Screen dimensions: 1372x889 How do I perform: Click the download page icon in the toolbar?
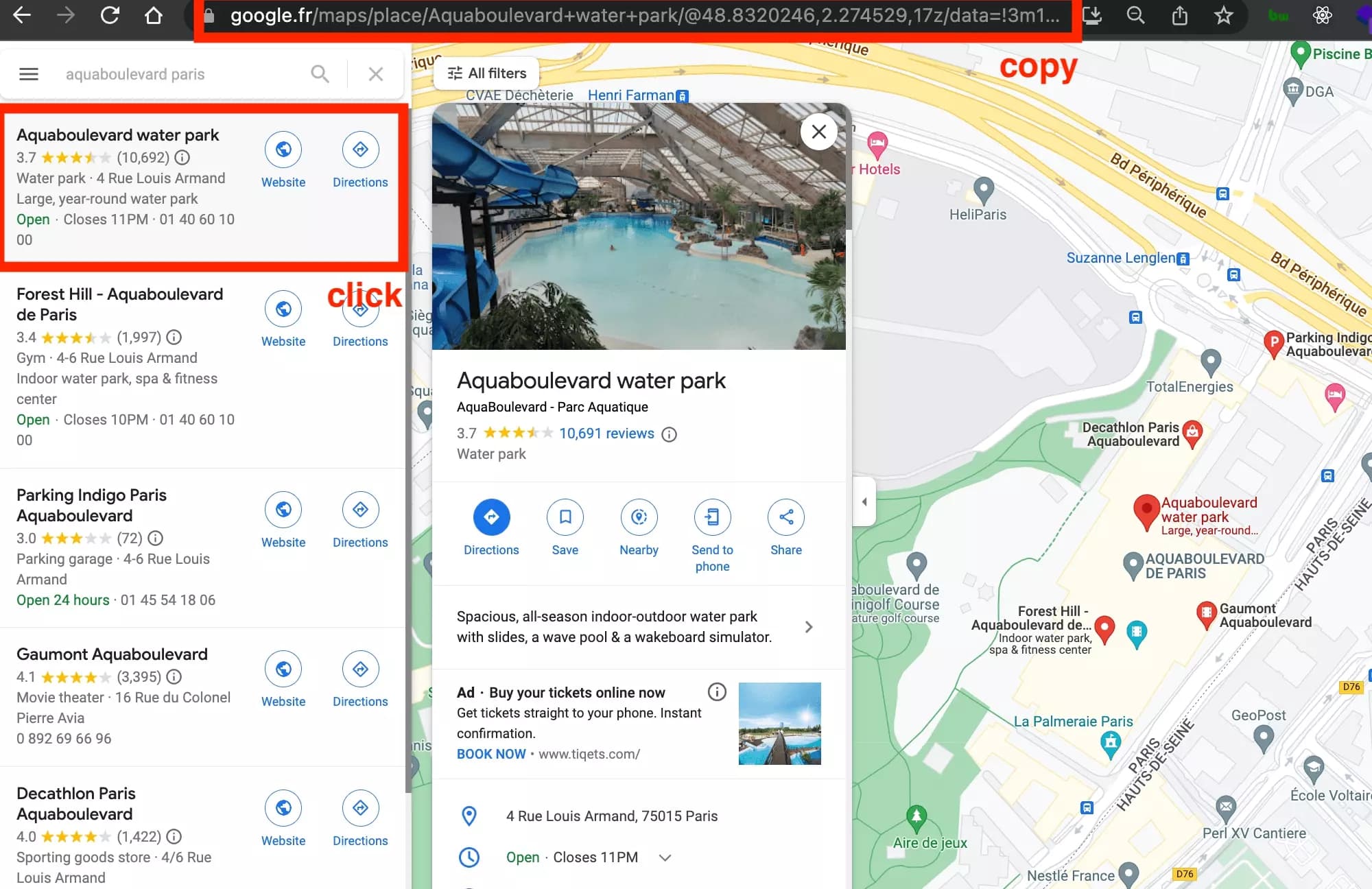coord(1092,15)
